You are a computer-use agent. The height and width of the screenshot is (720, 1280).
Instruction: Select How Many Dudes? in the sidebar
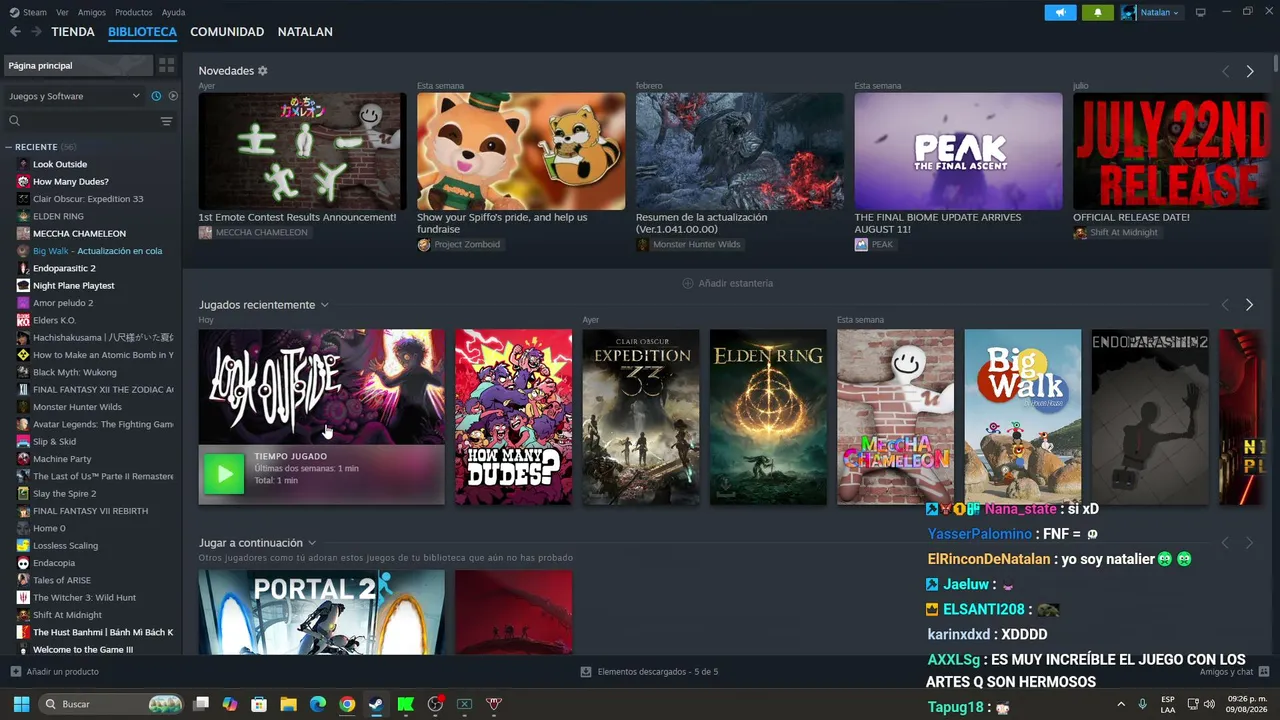click(x=71, y=182)
